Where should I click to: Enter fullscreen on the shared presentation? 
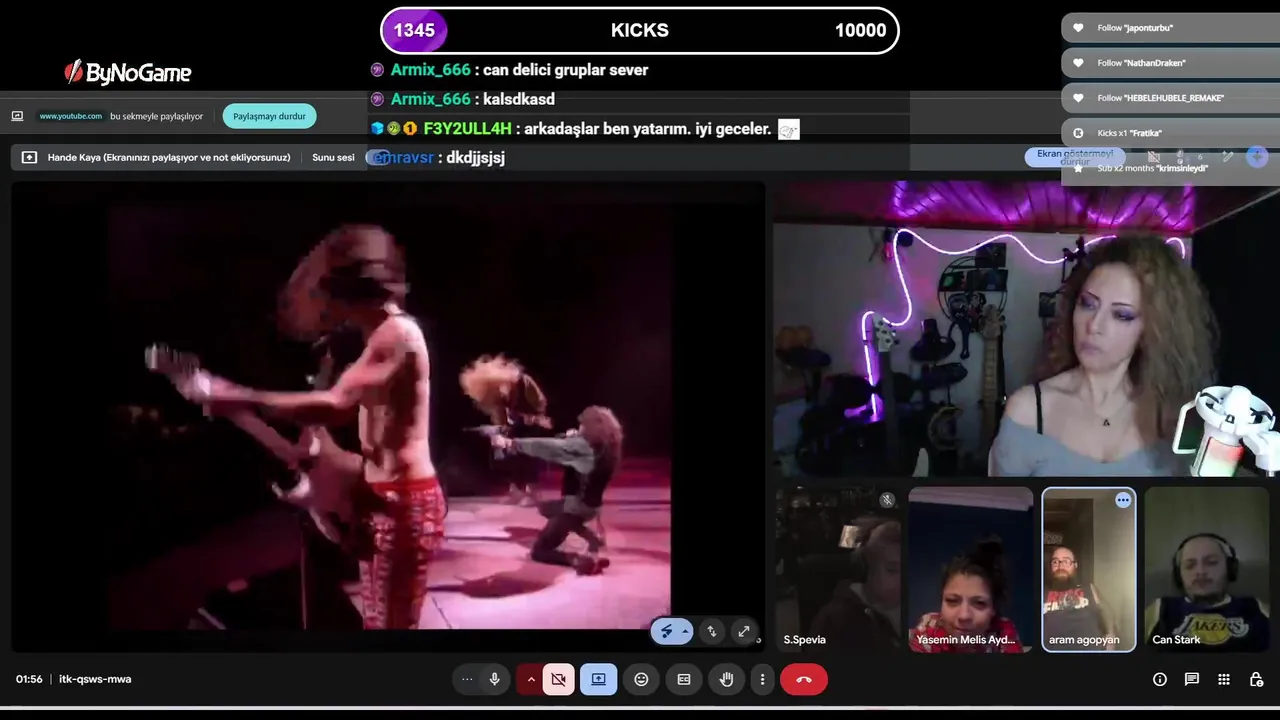click(x=744, y=631)
